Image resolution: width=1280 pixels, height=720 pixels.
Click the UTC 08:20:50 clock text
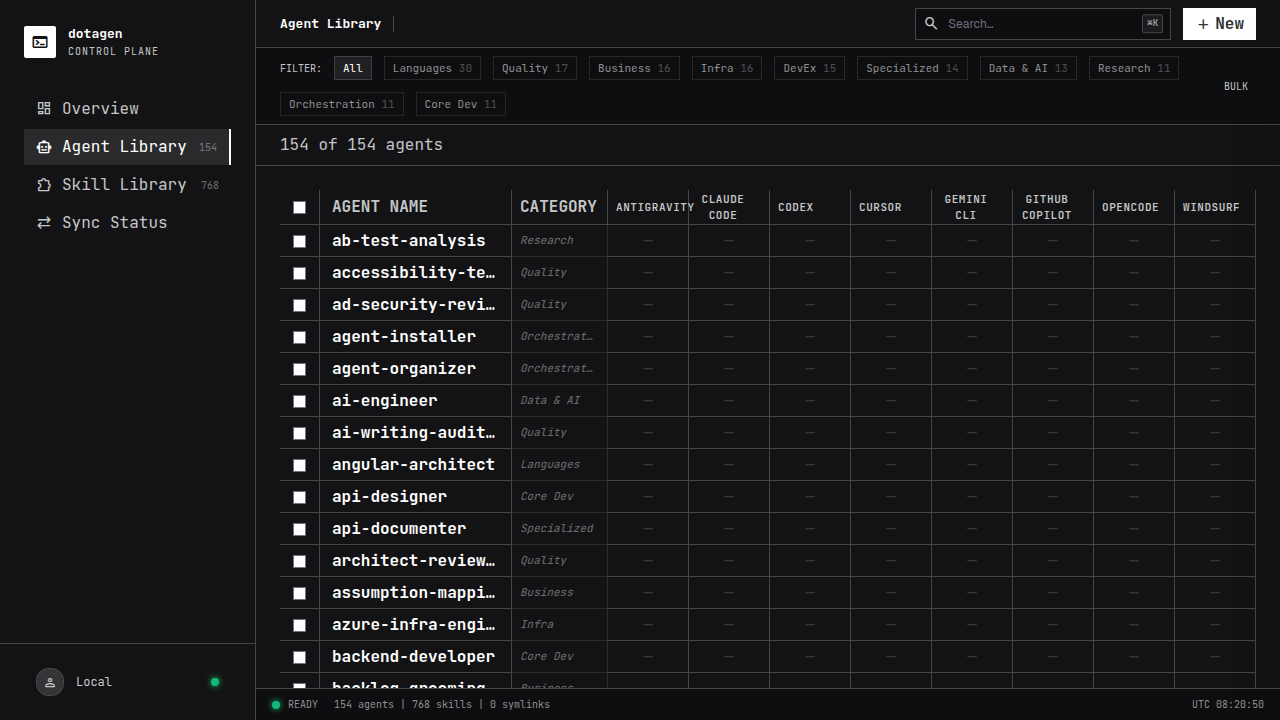click(x=1227, y=704)
